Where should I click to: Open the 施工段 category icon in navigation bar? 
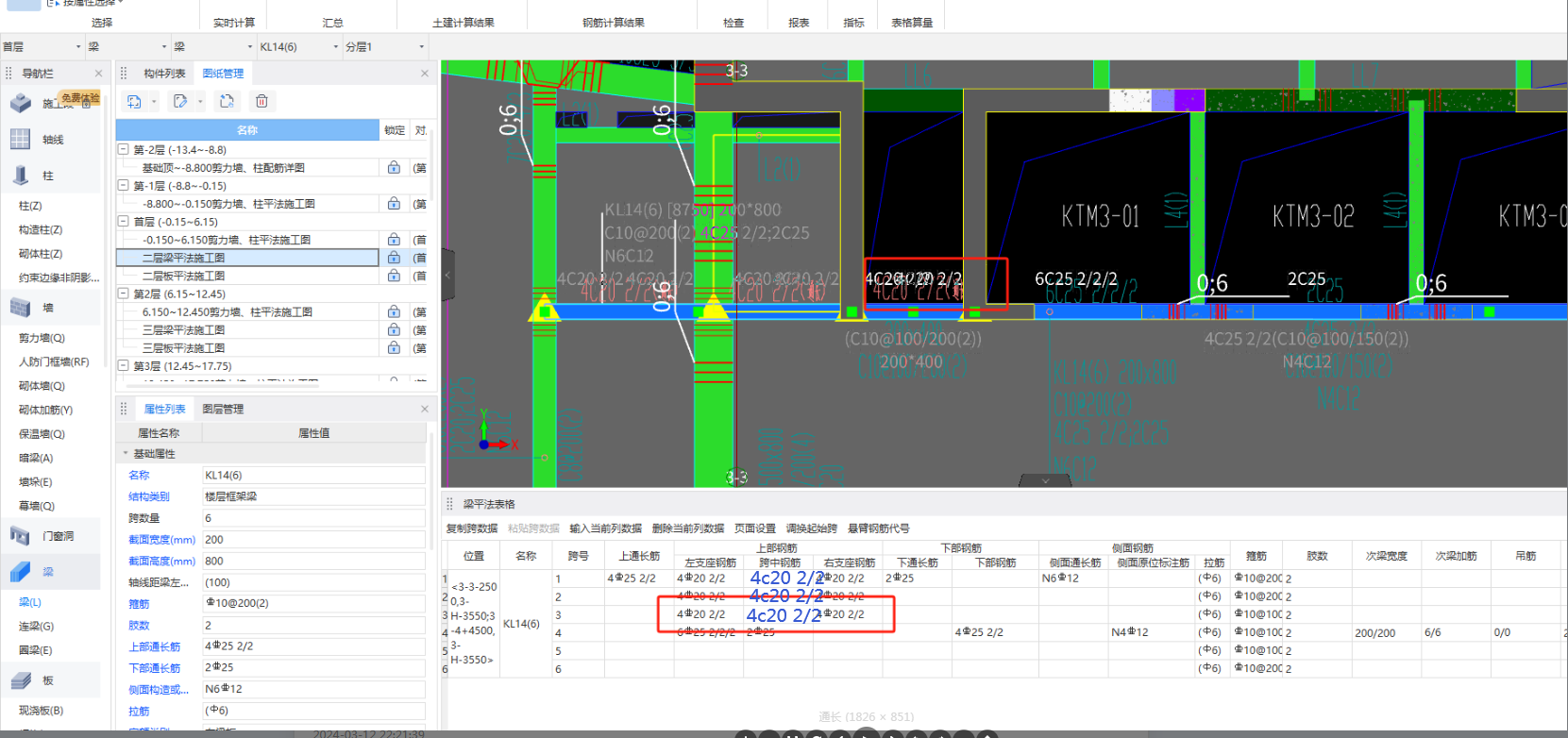point(21,103)
